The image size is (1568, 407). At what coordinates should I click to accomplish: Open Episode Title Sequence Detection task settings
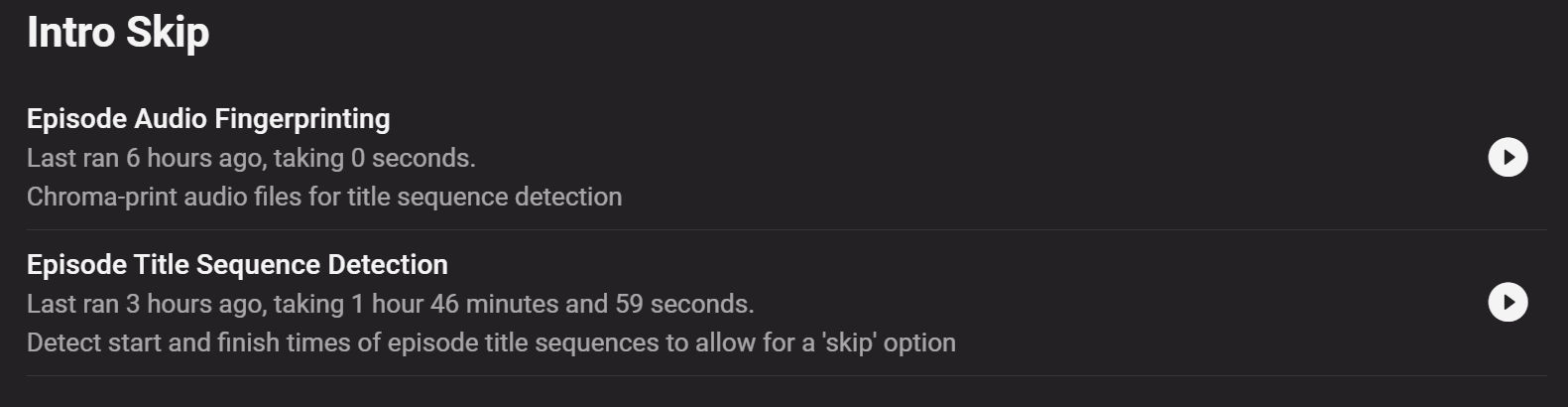point(237,265)
